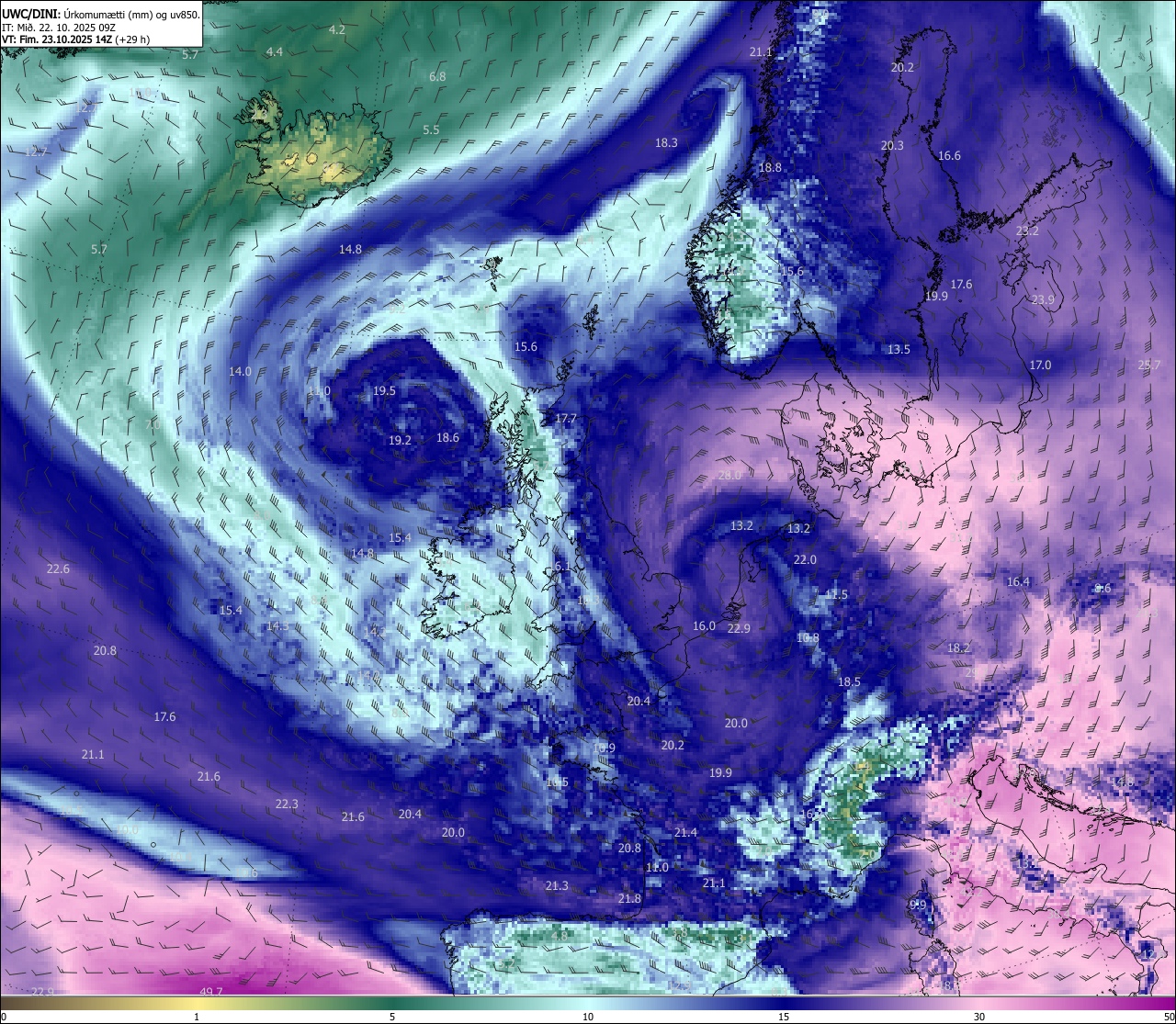Click the 22.0 value over northern Germany
Screen dimensions: 1176x1024
pos(805,559)
